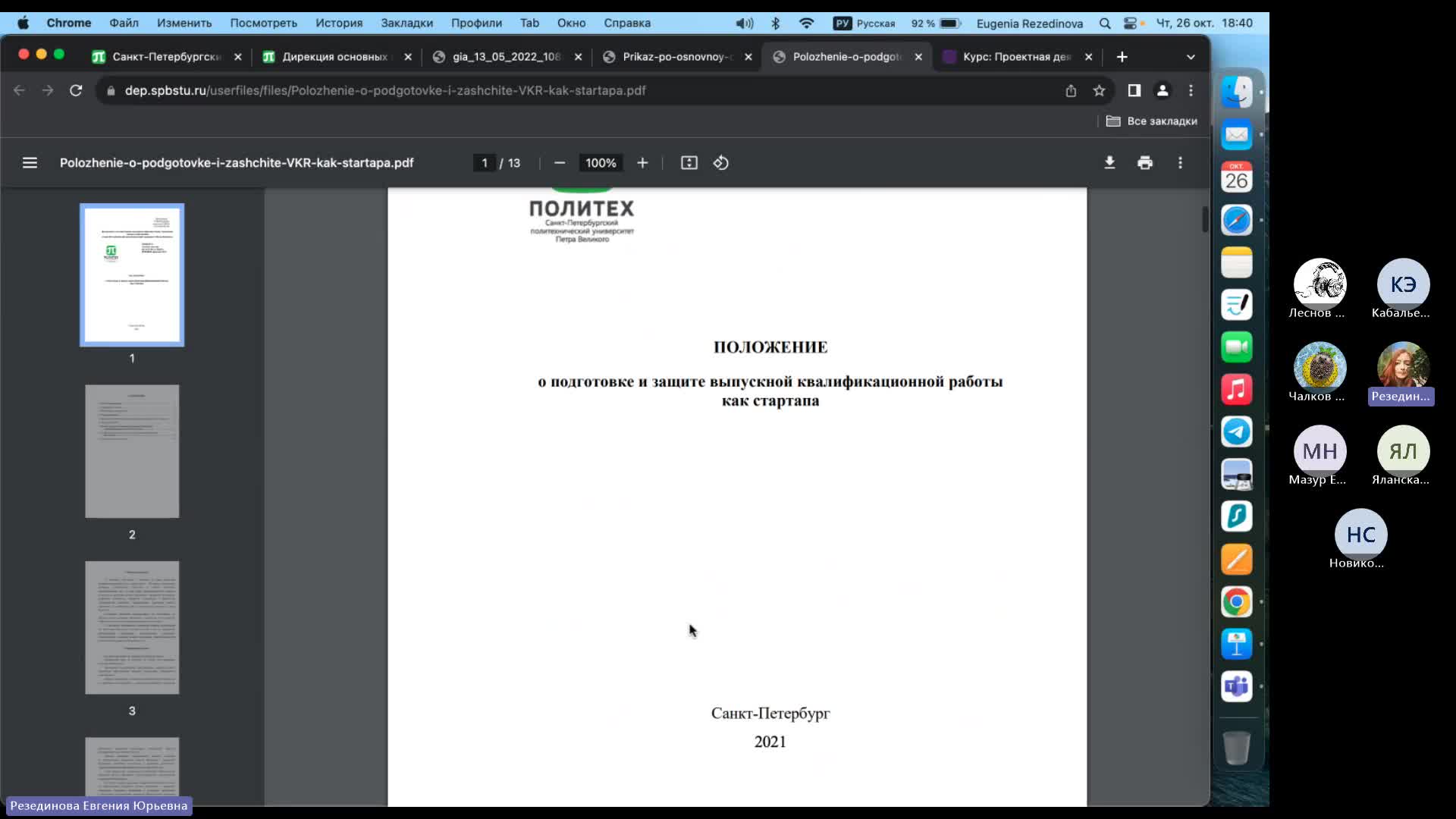Switch to gia_13_05_2022 tab
This screenshot has width=1456, height=819.
506,57
